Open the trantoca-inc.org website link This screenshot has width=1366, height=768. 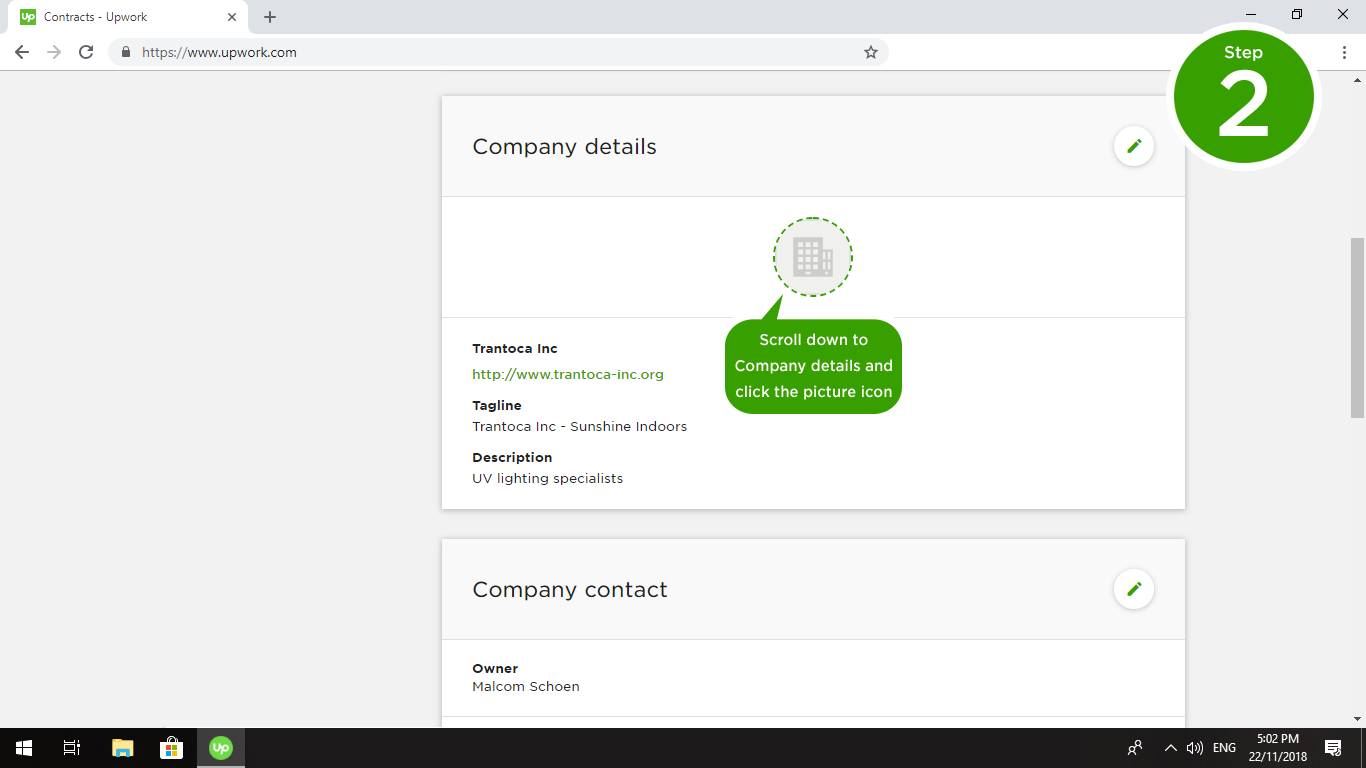(x=567, y=374)
